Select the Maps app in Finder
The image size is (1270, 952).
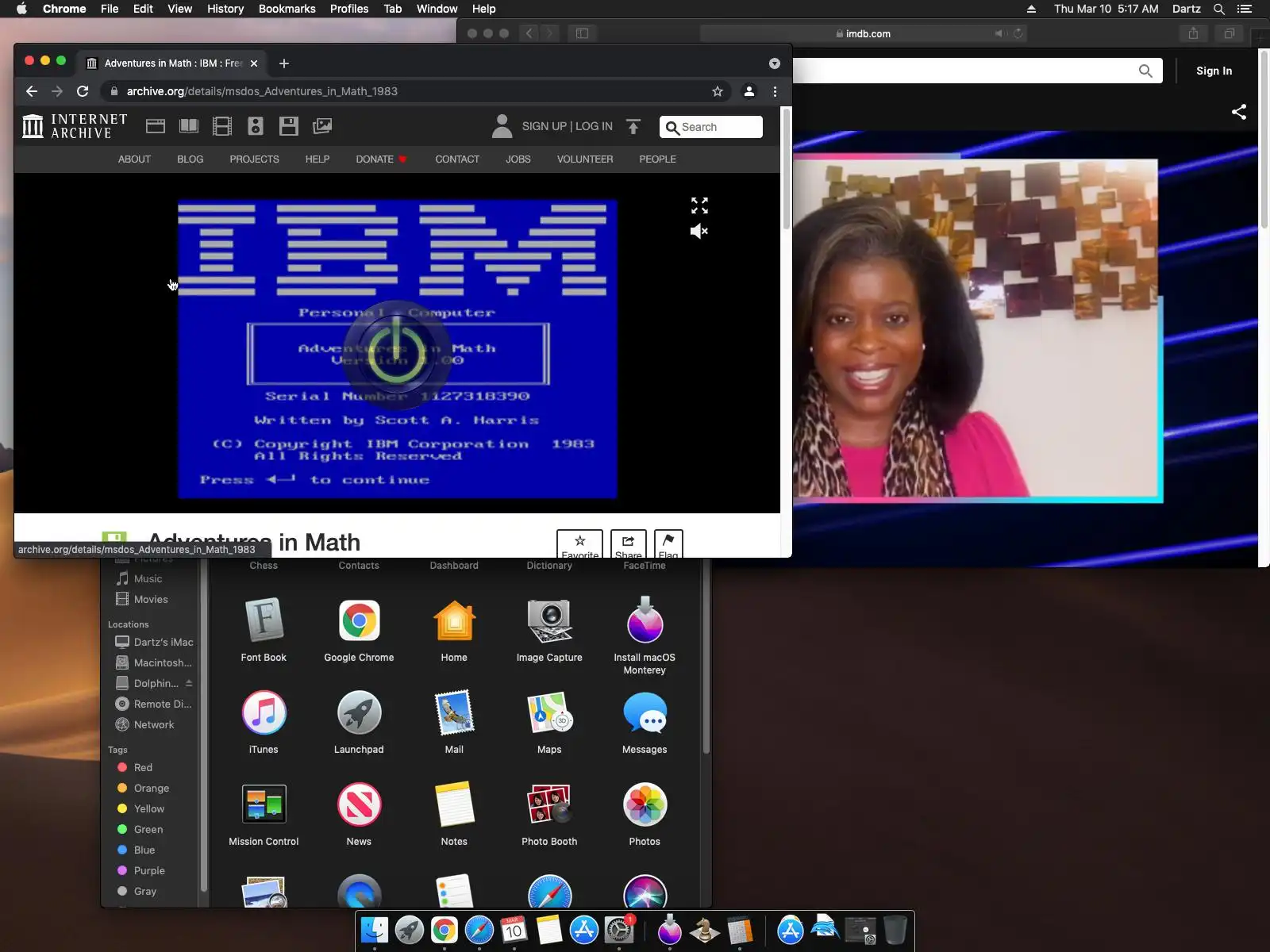pos(549,722)
